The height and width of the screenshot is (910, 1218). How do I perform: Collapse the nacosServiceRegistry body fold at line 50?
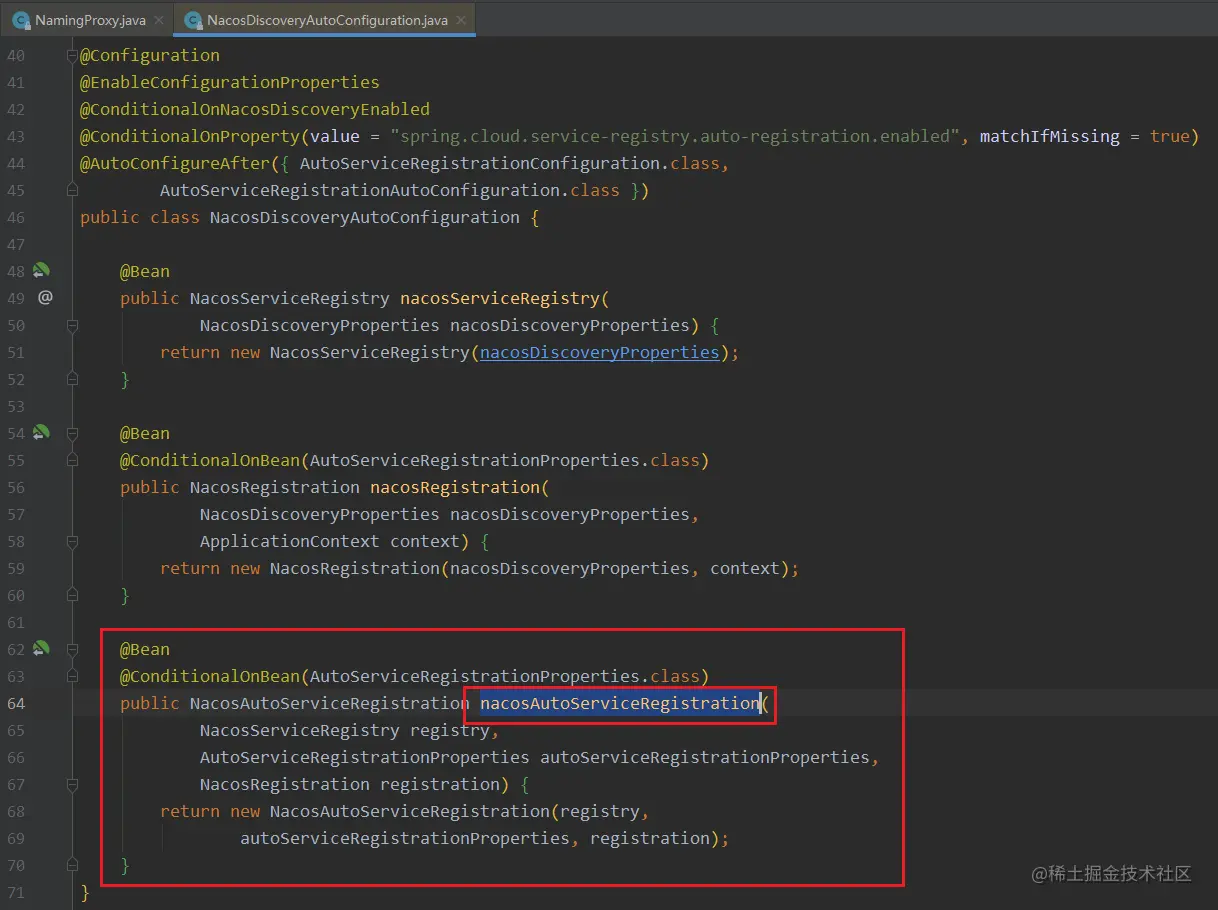click(x=72, y=325)
